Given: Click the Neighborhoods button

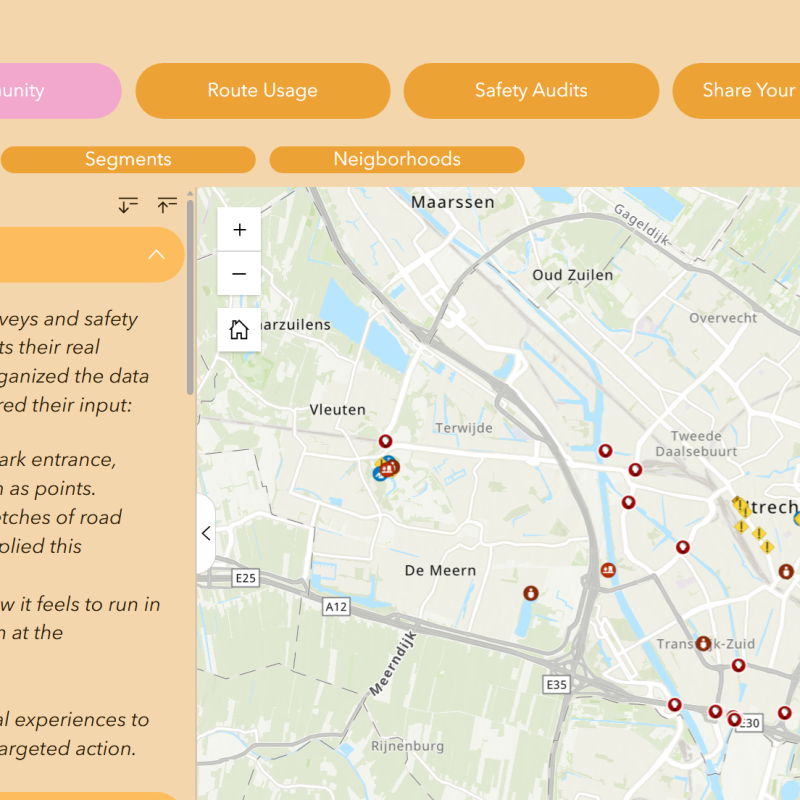Looking at the screenshot, I should click(397, 160).
